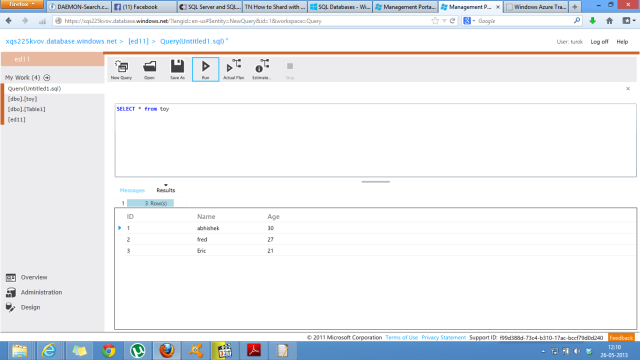The width and height of the screenshot is (640, 360).
Task: Open Chrome from the Windows taskbar
Action: coord(109,351)
